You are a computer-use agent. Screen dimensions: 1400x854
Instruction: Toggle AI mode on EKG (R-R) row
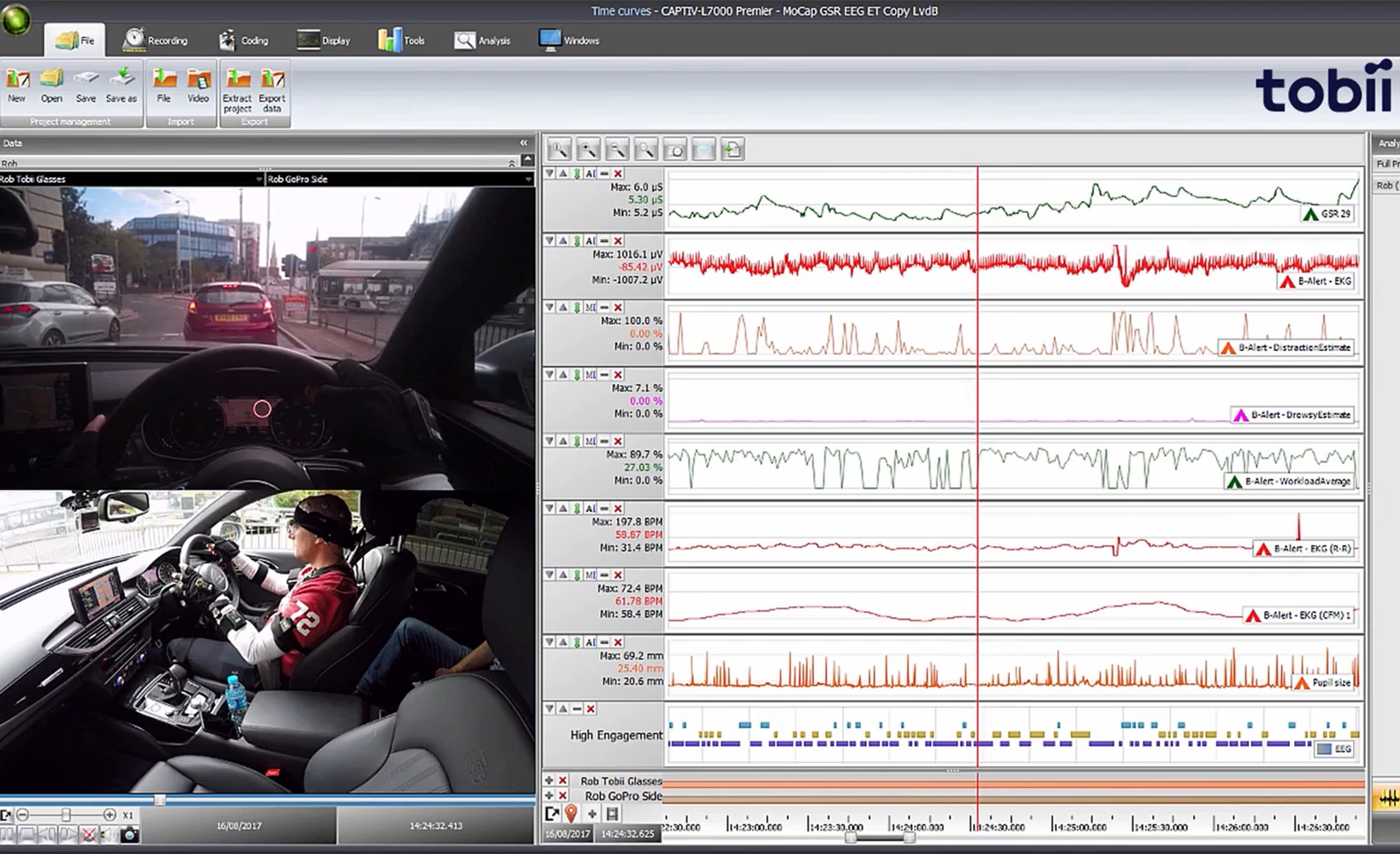[590, 508]
